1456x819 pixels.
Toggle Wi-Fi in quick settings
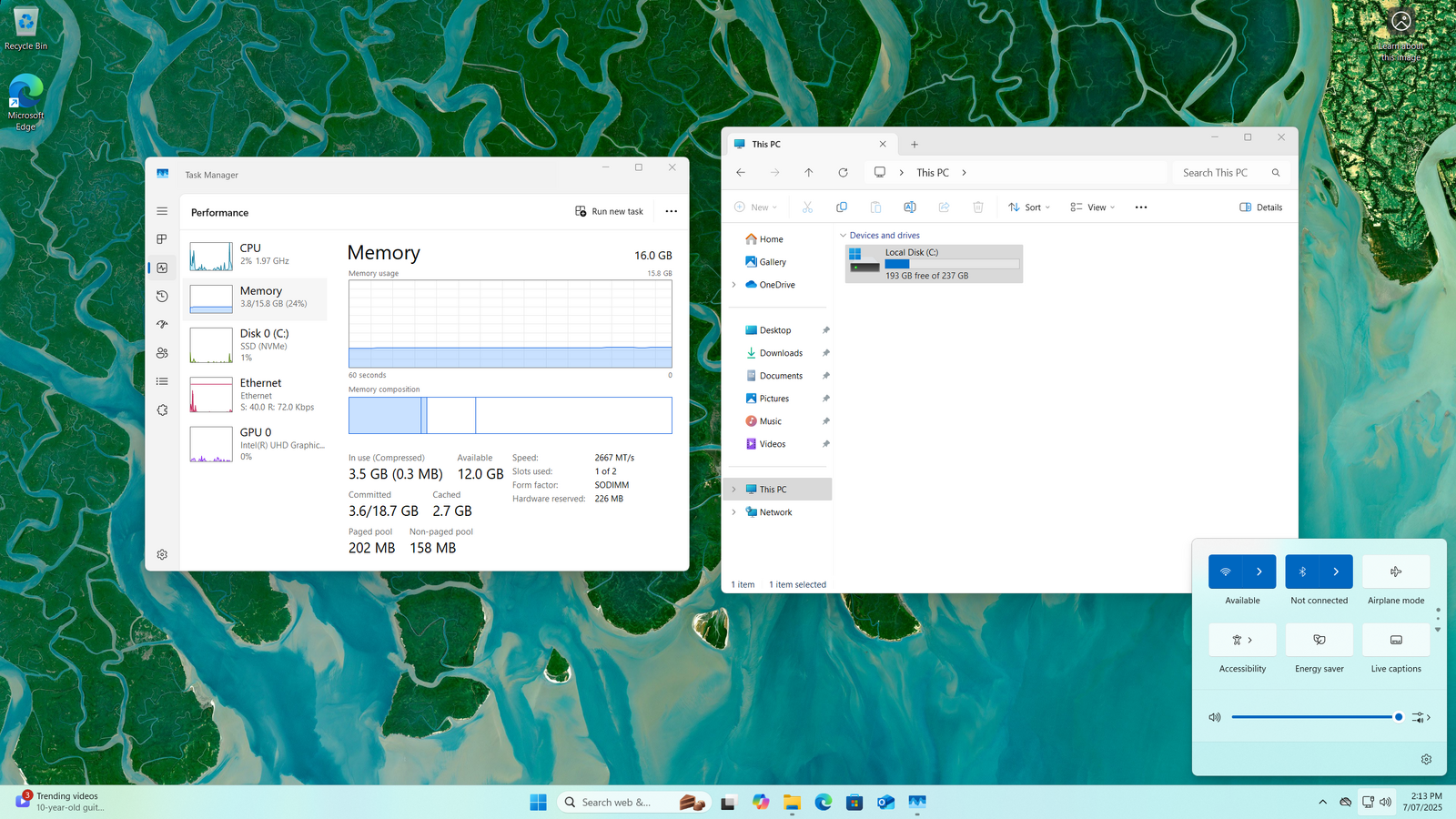click(1225, 571)
